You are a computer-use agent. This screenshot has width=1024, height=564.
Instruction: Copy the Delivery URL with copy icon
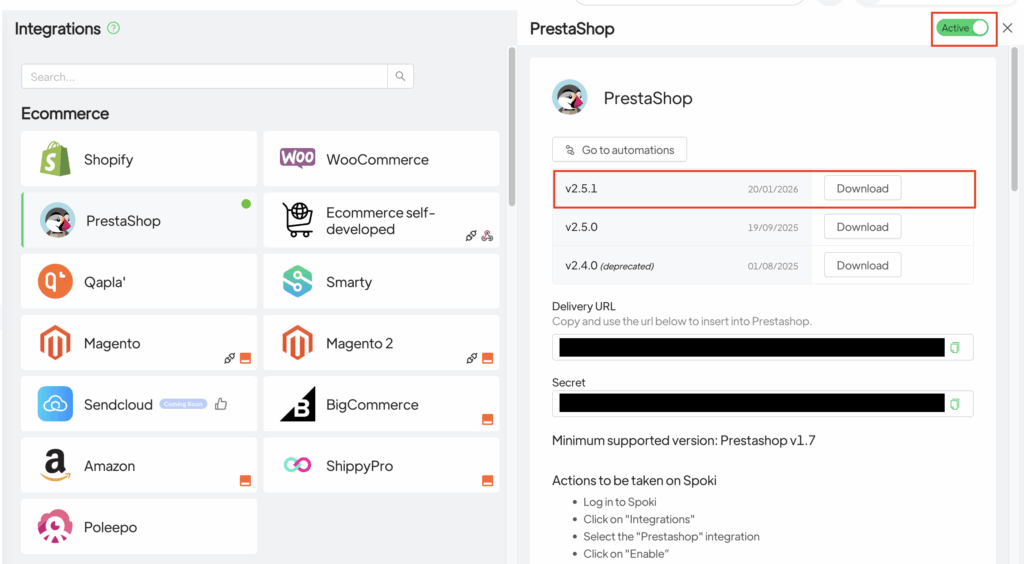pyautogui.click(x=955, y=347)
